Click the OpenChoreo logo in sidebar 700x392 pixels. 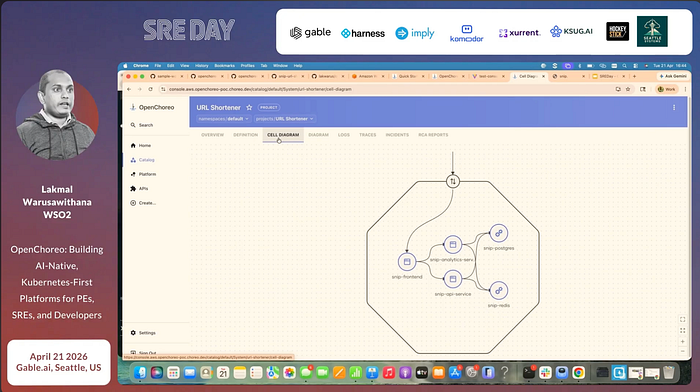tap(152, 107)
